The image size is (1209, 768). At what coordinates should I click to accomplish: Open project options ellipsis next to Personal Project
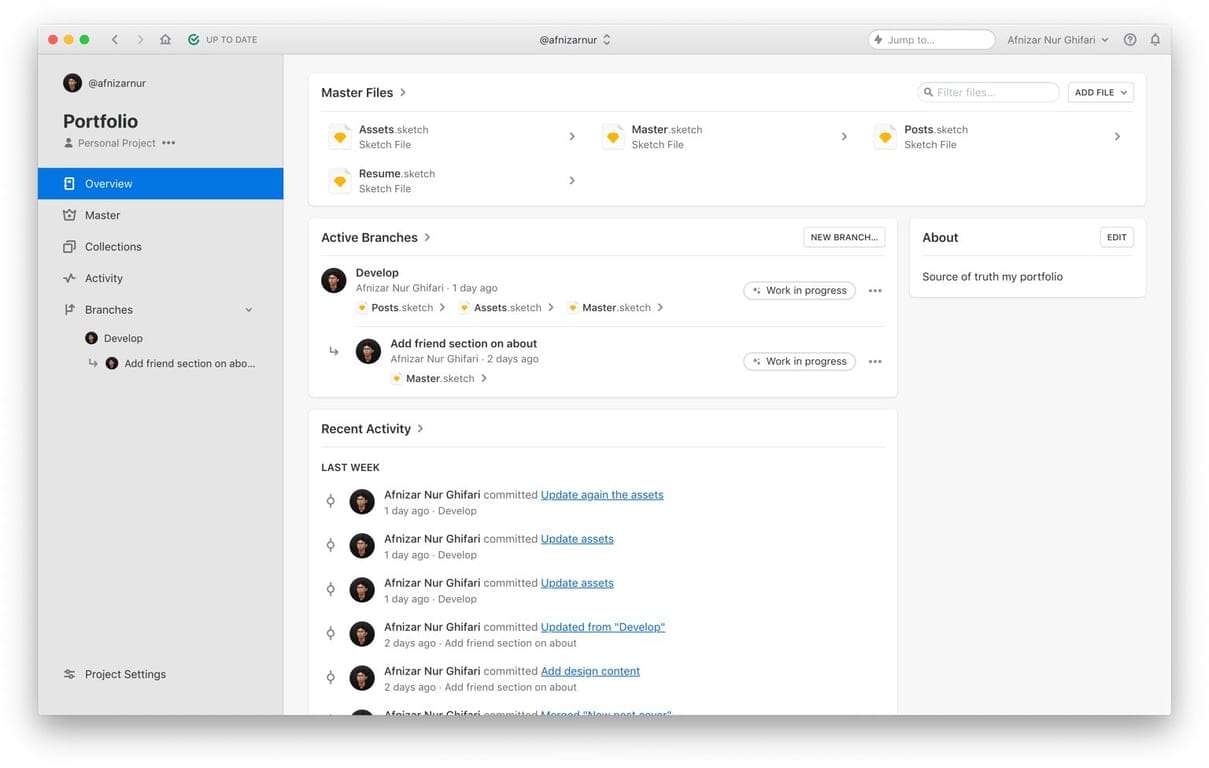point(168,143)
